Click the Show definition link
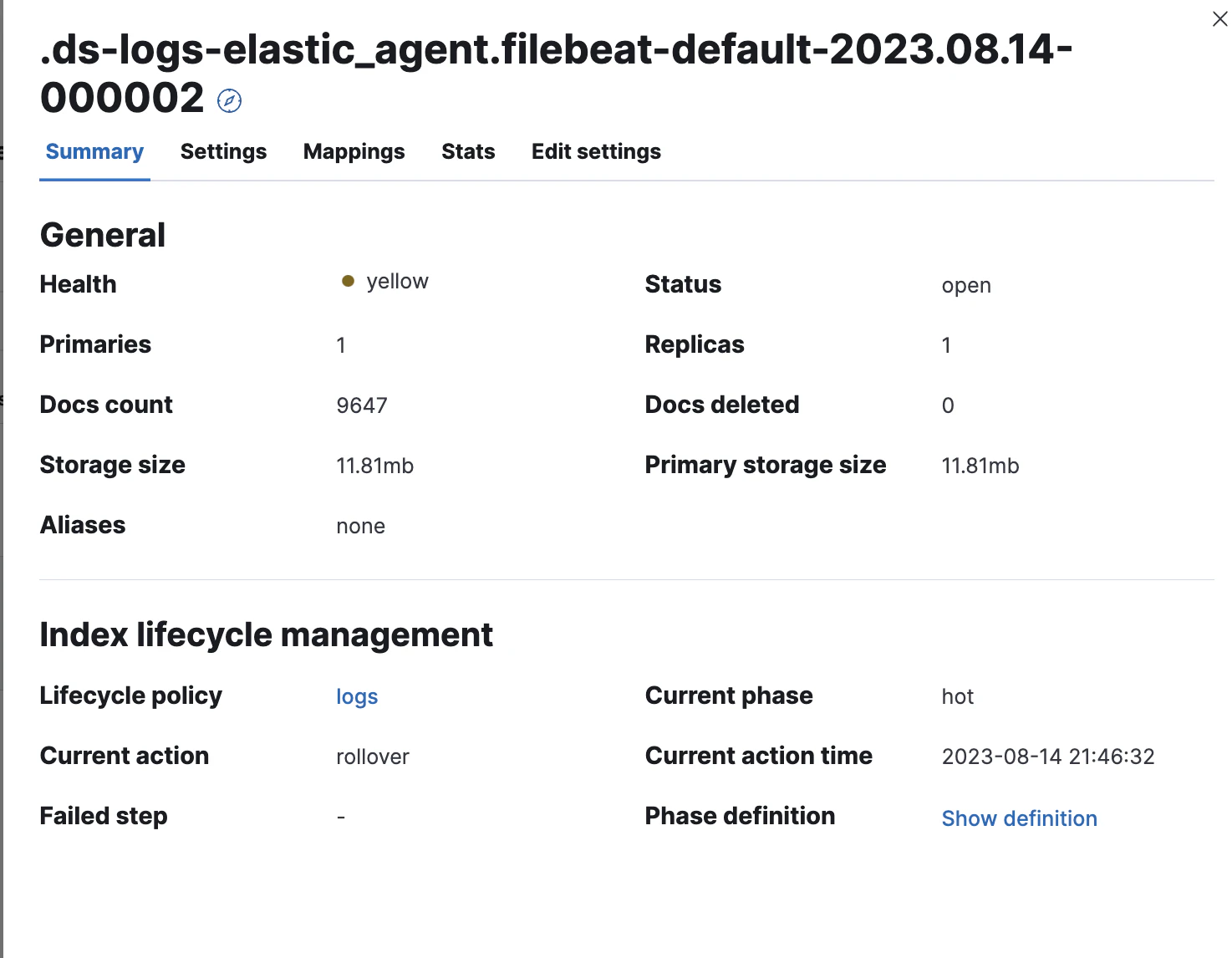Viewport: 1232px width, 958px height. click(x=1019, y=818)
